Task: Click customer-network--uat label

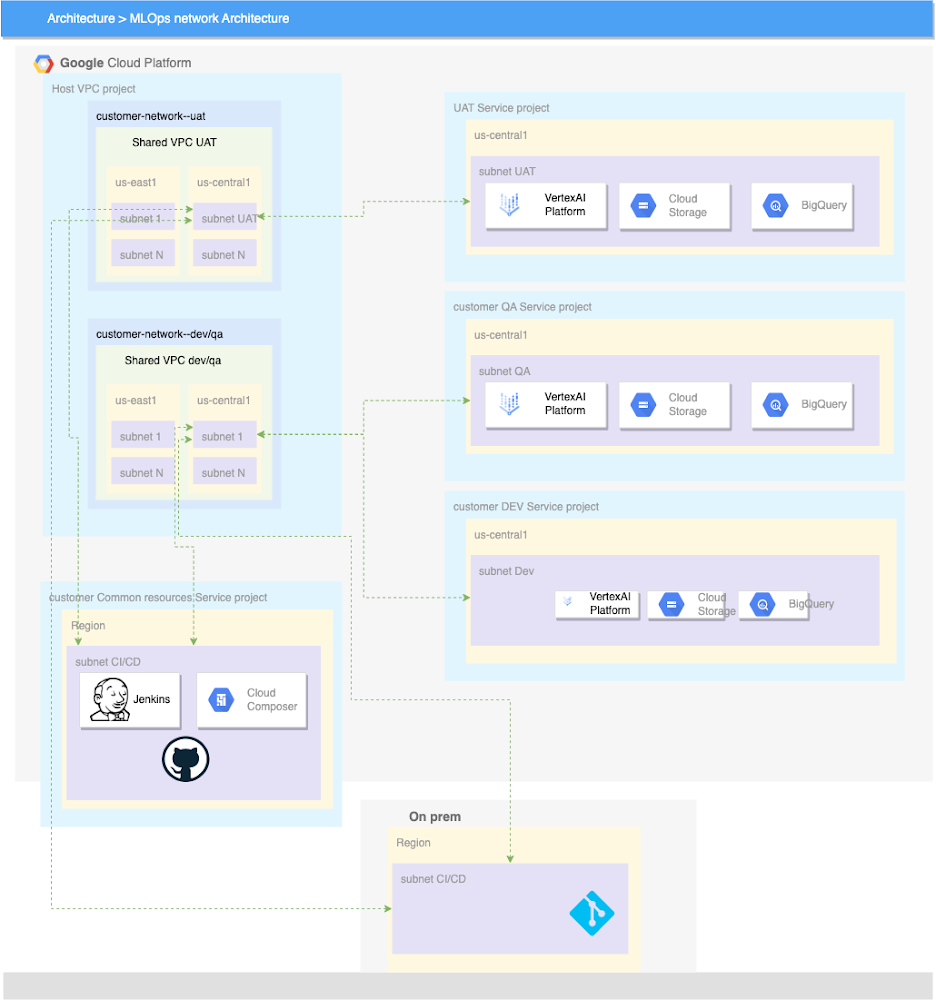Action: point(150,116)
